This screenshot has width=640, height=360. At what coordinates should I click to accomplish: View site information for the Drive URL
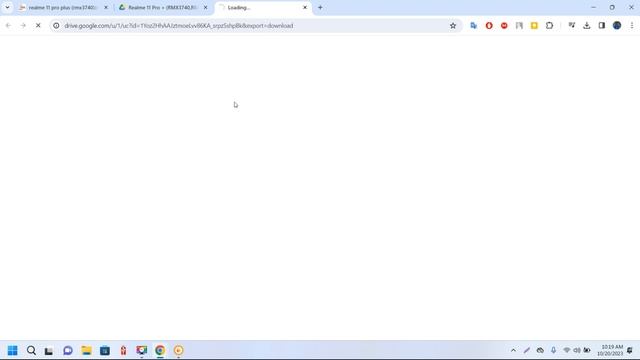tap(56, 25)
